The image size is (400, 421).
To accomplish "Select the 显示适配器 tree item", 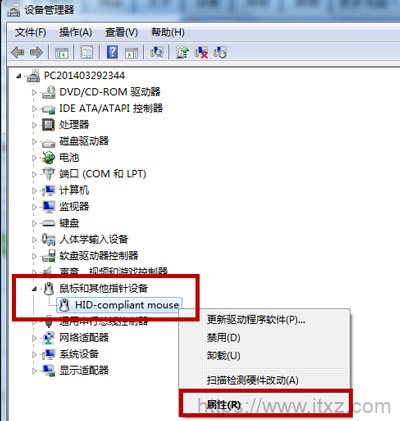I will point(84,370).
